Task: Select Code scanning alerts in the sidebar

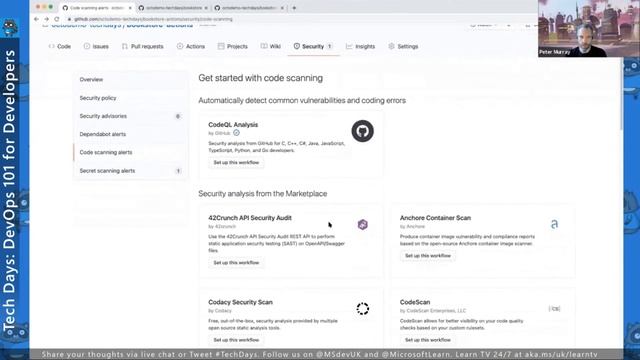Action: 130,152
